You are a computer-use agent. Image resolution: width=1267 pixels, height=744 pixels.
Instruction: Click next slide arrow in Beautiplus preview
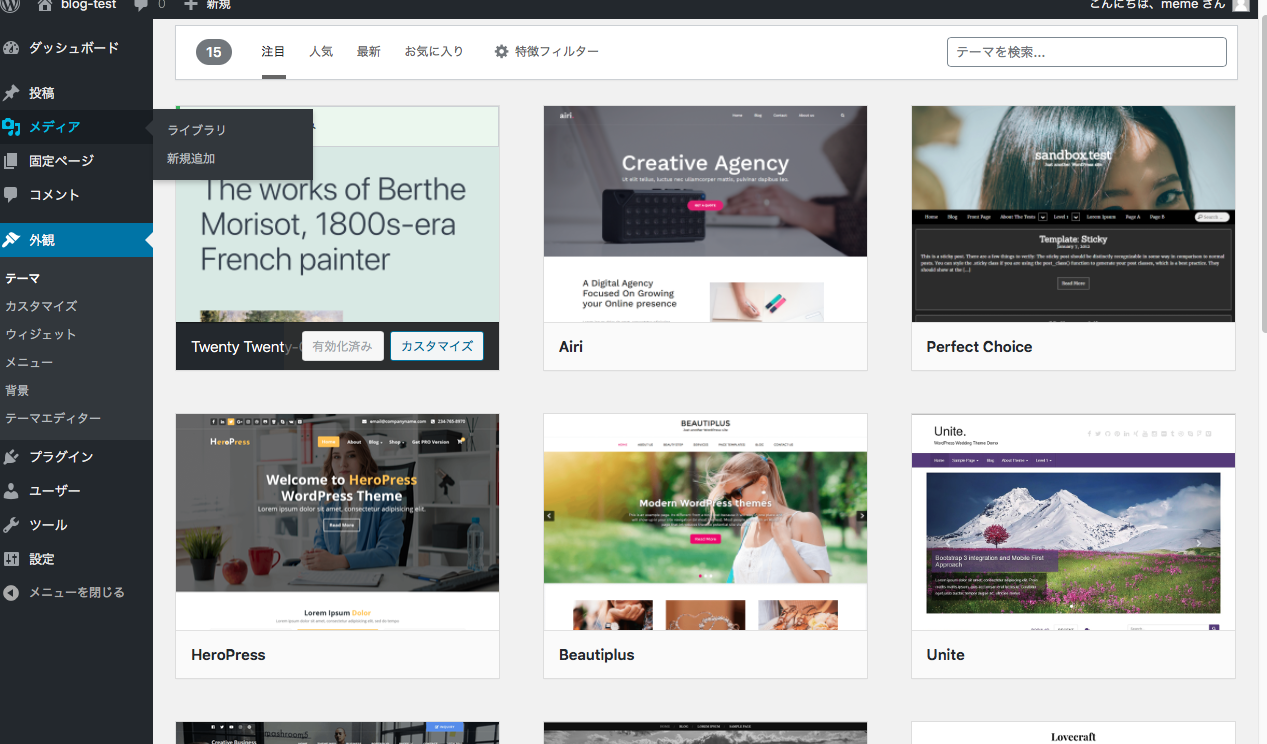click(861, 516)
